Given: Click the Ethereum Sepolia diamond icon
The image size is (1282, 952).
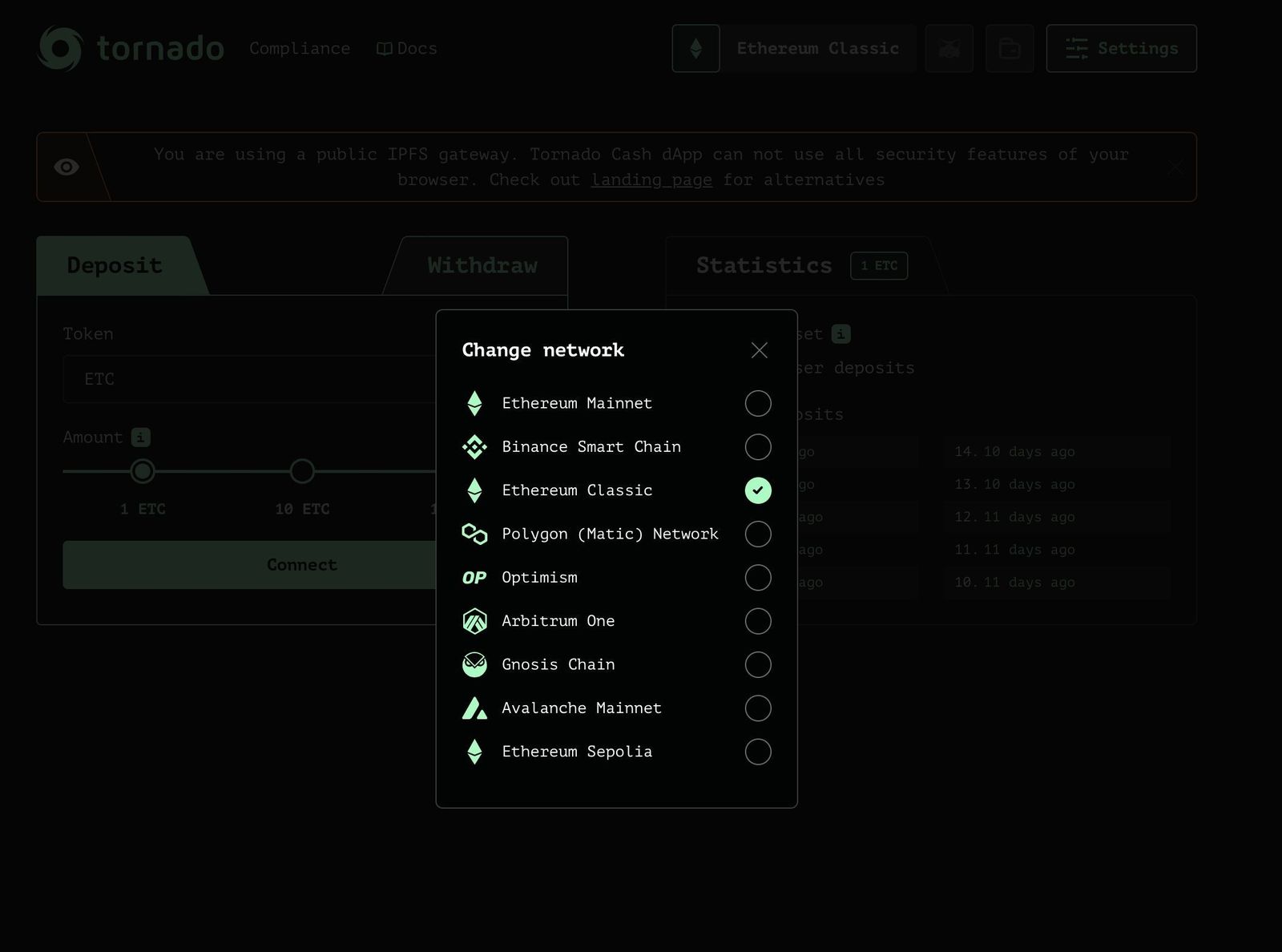Looking at the screenshot, I should (474, 752).
